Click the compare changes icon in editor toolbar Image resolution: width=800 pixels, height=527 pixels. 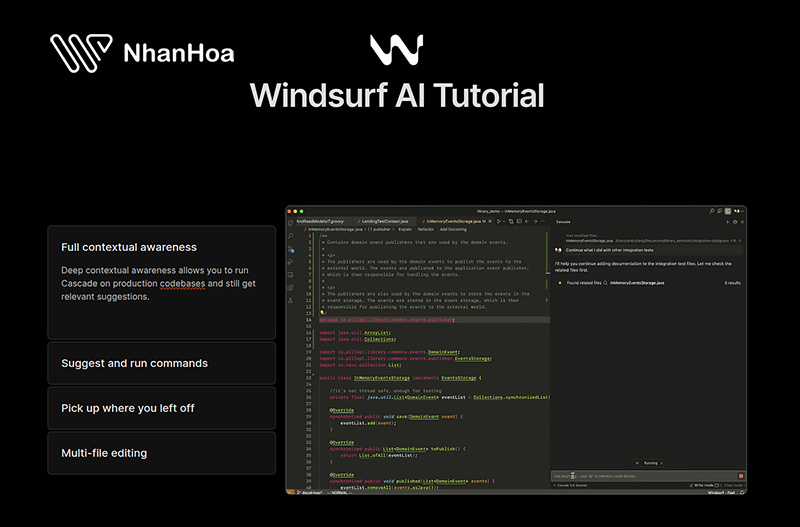[511, 221]
